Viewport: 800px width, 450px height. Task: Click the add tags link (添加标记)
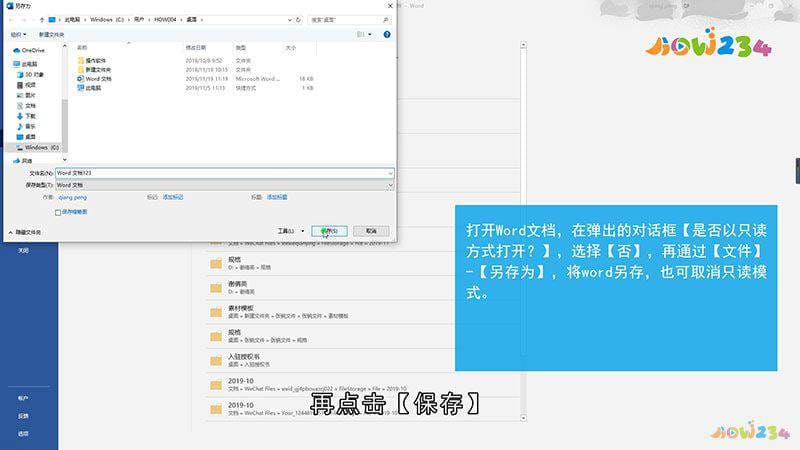[x=173, y=197]
